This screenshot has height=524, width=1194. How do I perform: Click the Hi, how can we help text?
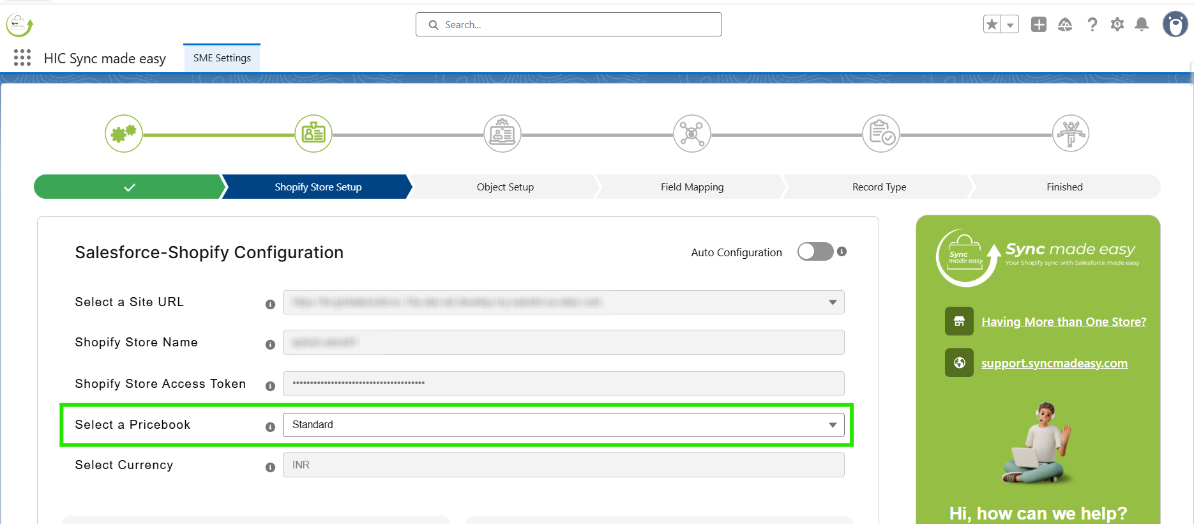pyautogui.click(x=1038, y=513)
